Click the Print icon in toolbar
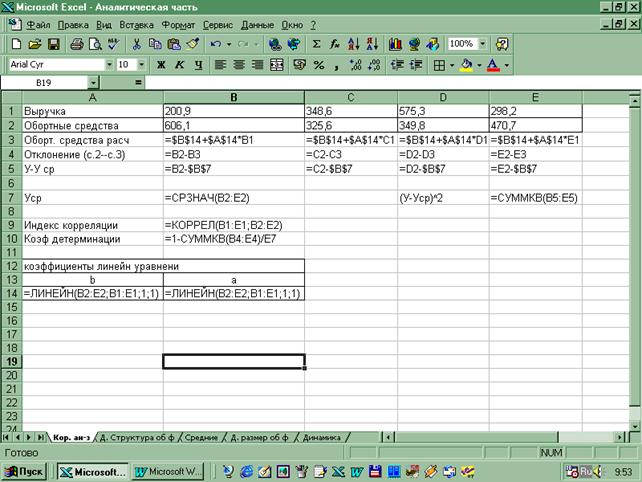Screen dimensions: 642x482 pyautogui.click(x=77, y=44)
